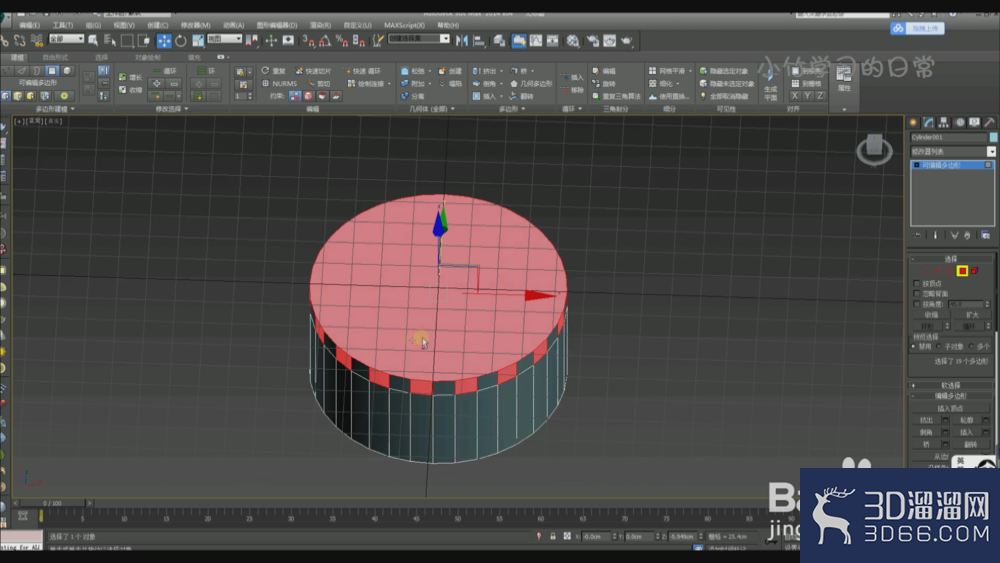
Task: Enable the 忽略背面 (Ignore Backfacing) checkbox
Action: tap(917, 294)
